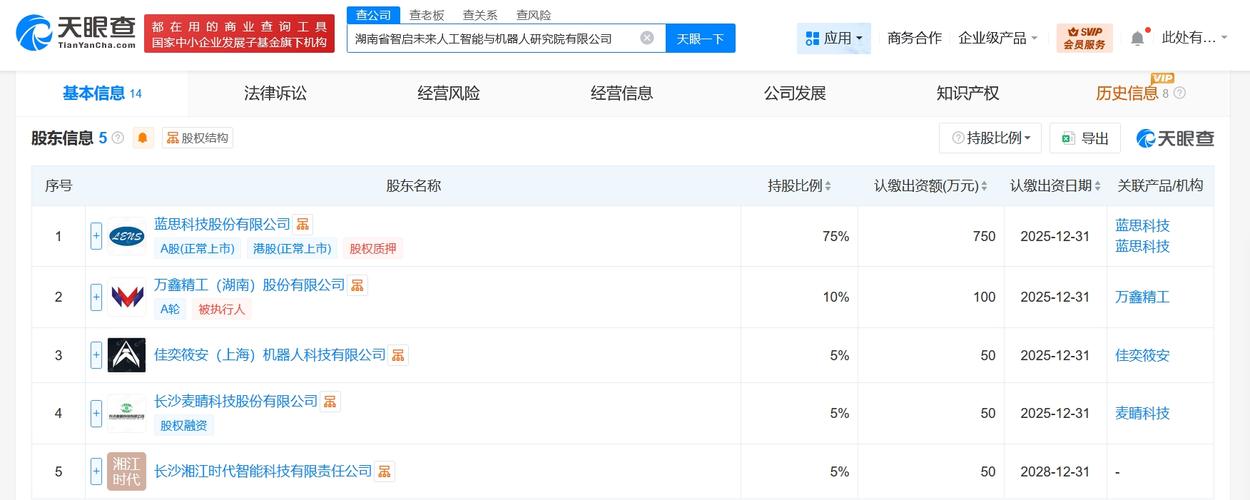This screenshot has width=1250, height=500.
Task: Open equity structure icon beside 佳奕筱安
Action: 399,355
